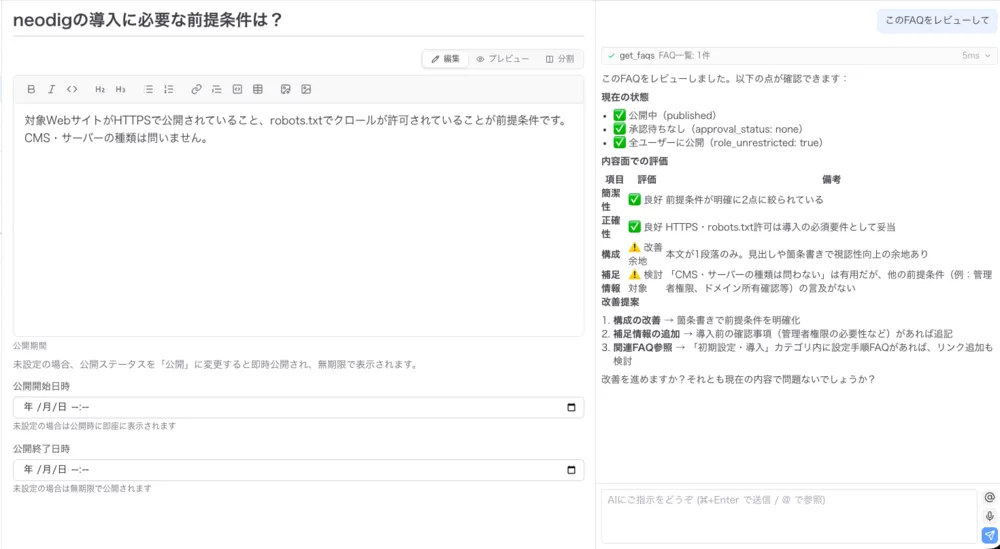The height and width of the screenshot is (549, 1000).
Task: Click the microphone voice input icon
Action: pos(989,516)
